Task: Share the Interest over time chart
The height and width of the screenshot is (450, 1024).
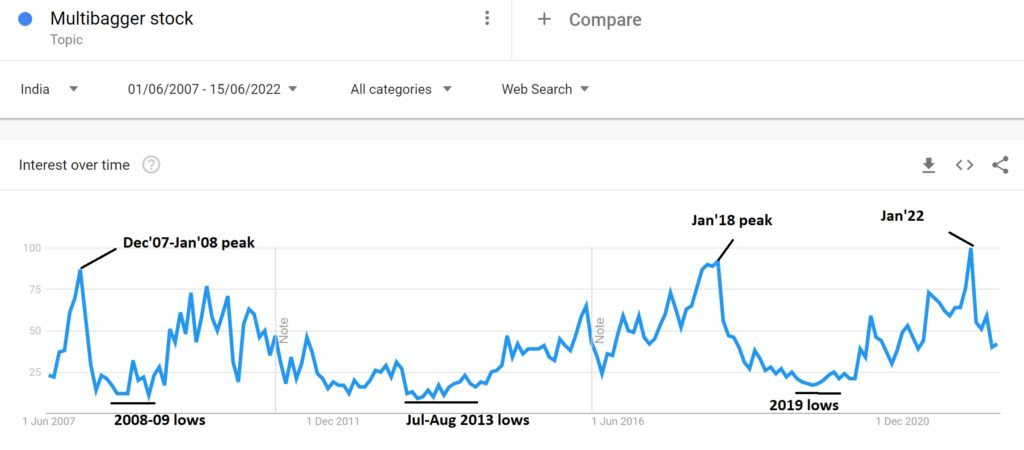Action: pos(1000,165)
